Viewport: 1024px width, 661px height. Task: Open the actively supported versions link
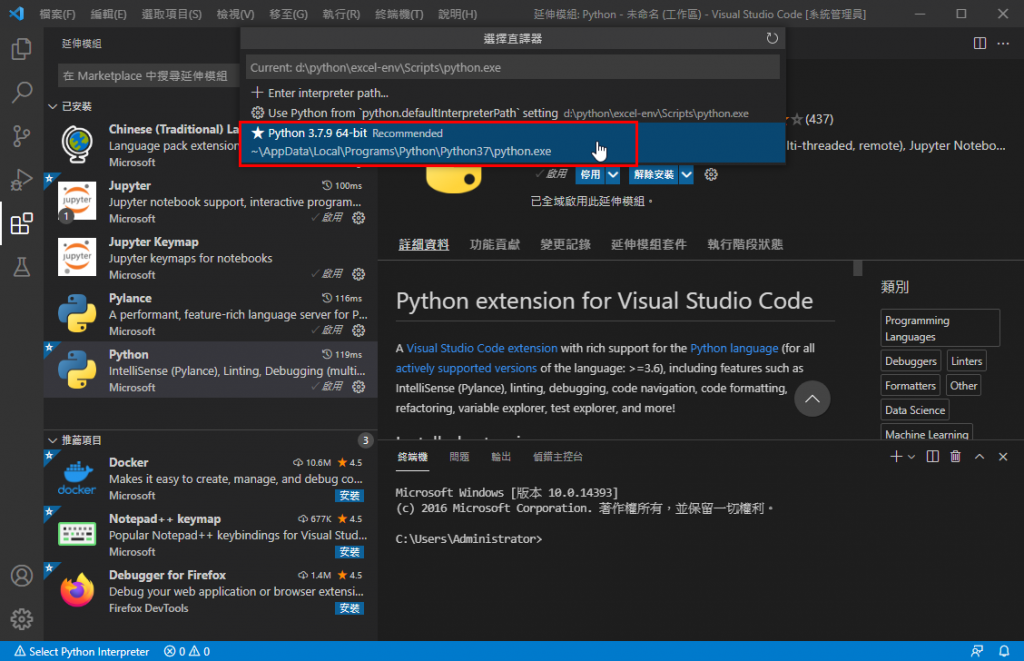coord(466,368)
